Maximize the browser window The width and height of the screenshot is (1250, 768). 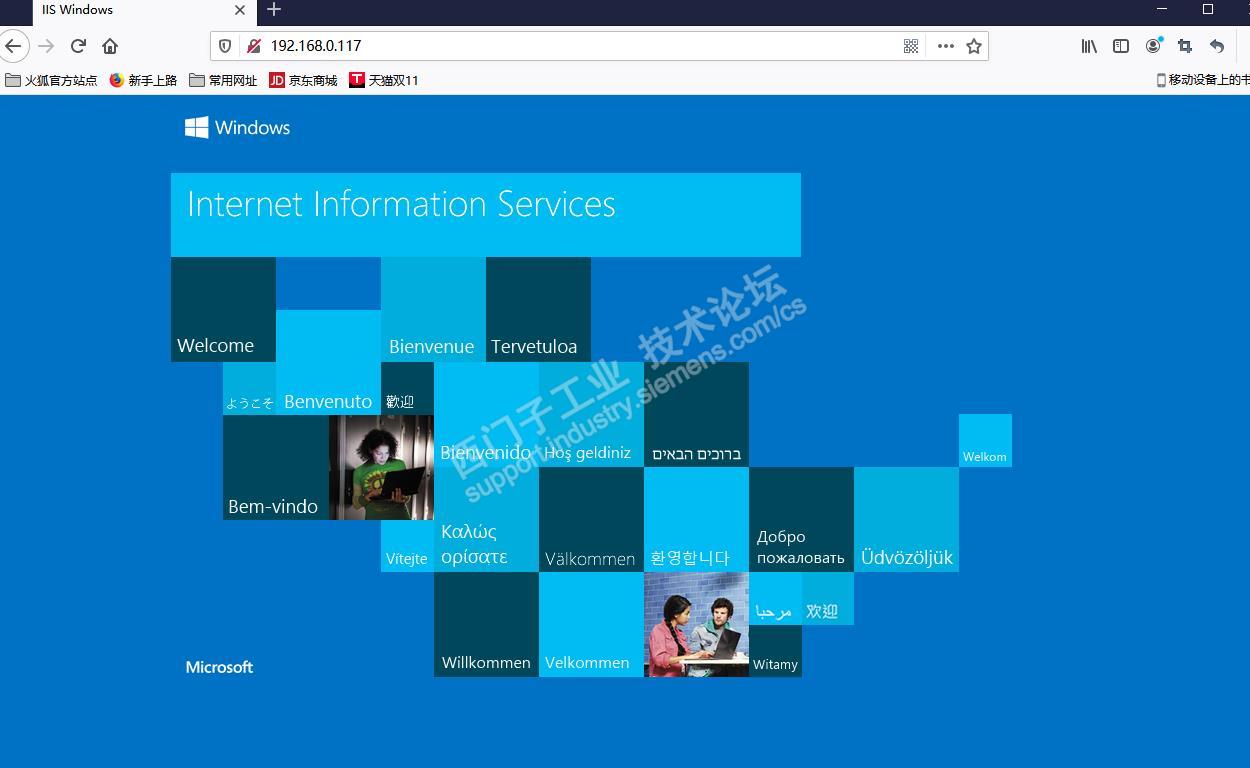pyautogui.click(x=1208, y=9)
